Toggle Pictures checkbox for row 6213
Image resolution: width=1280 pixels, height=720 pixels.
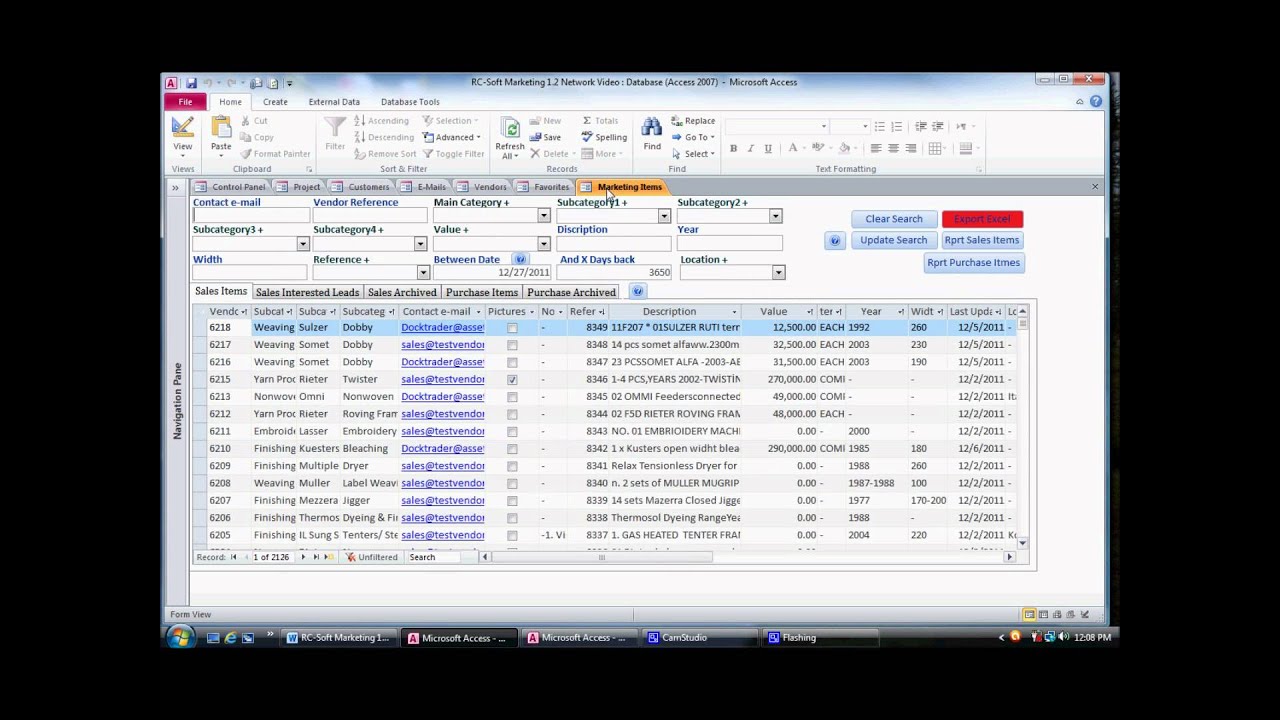(x=512, y=397)
